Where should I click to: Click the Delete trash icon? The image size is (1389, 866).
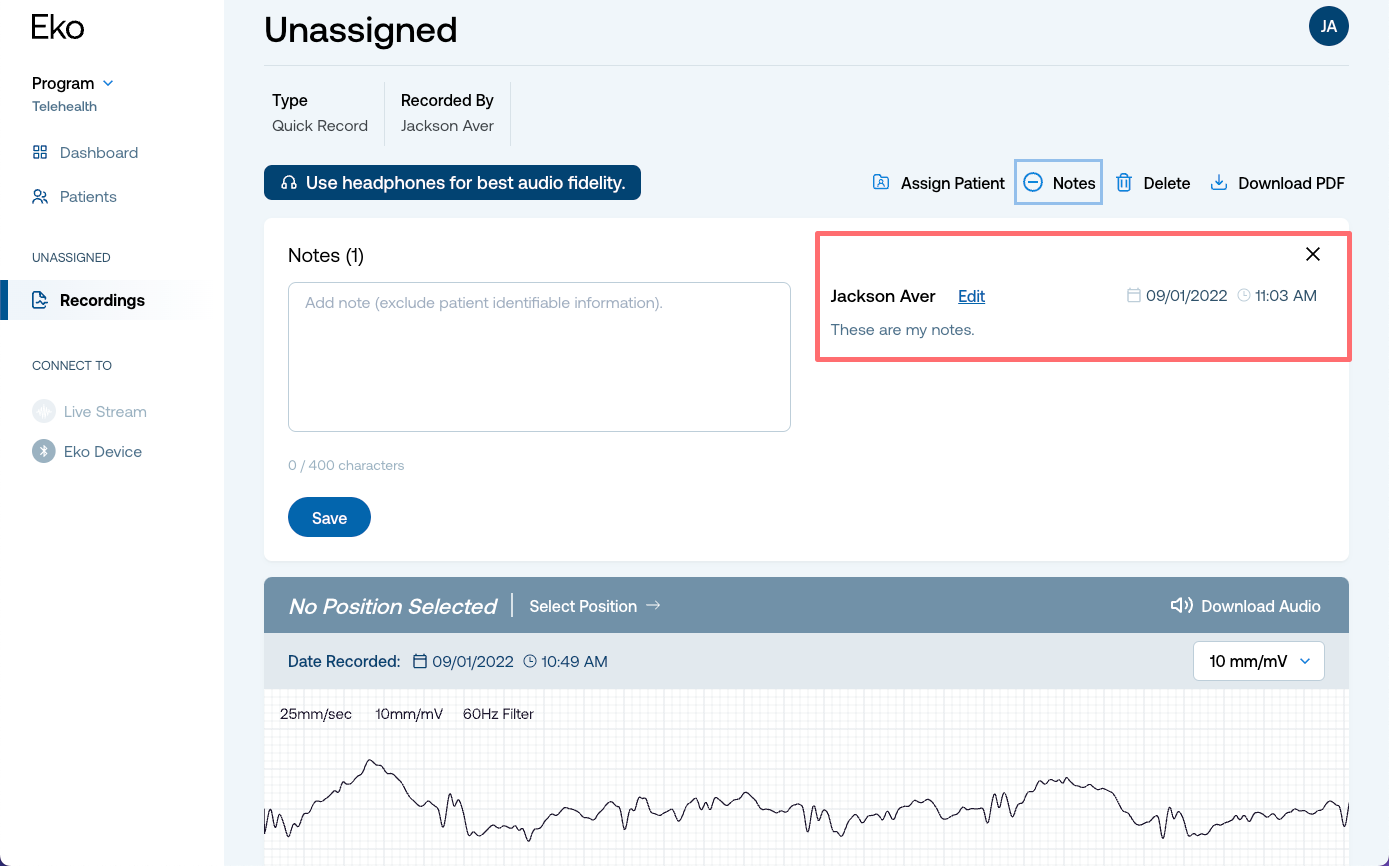pyautogui.click(x=1124, y=183)
